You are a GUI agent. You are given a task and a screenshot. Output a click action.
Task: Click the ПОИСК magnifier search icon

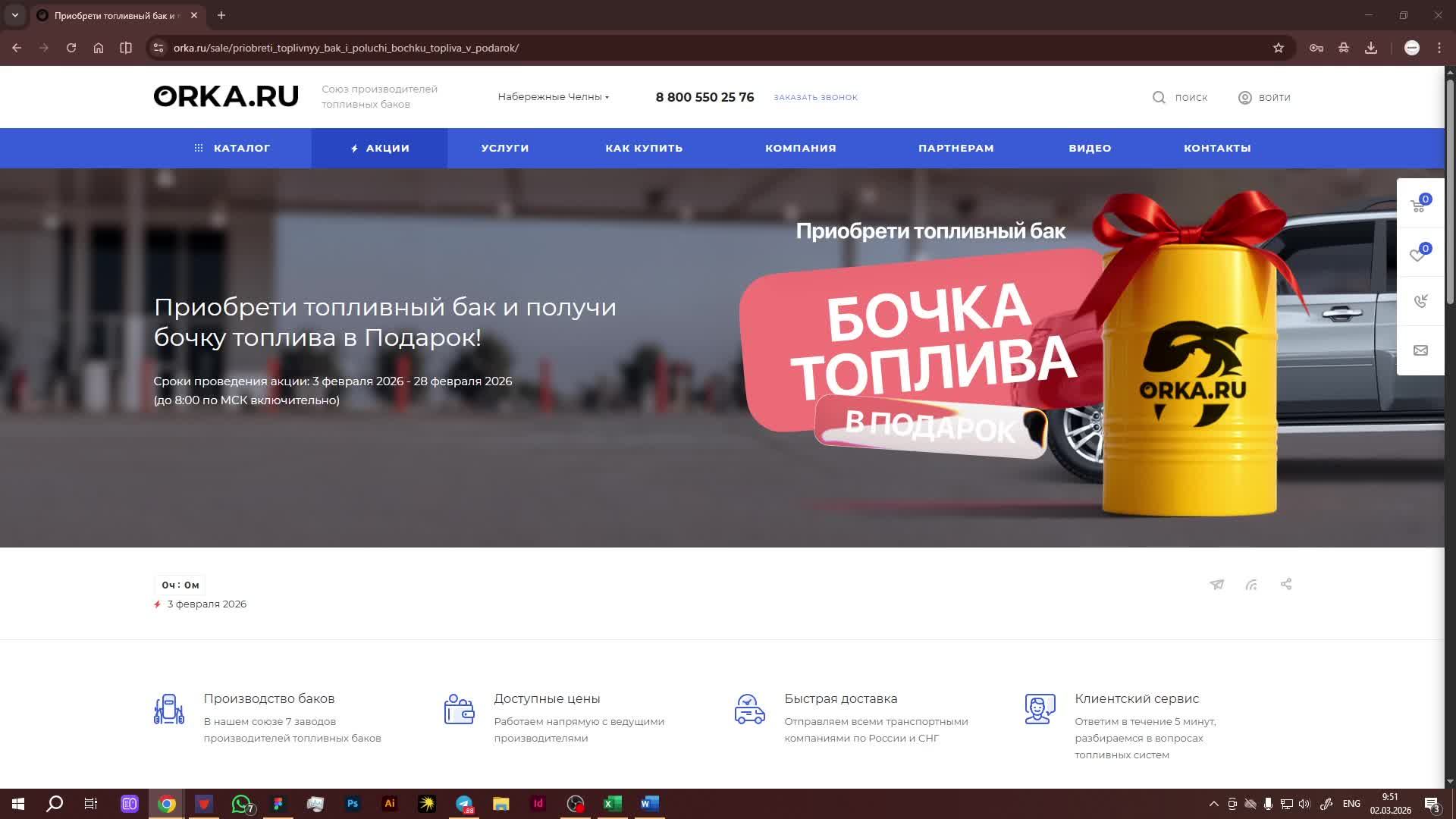point(1159,97)
